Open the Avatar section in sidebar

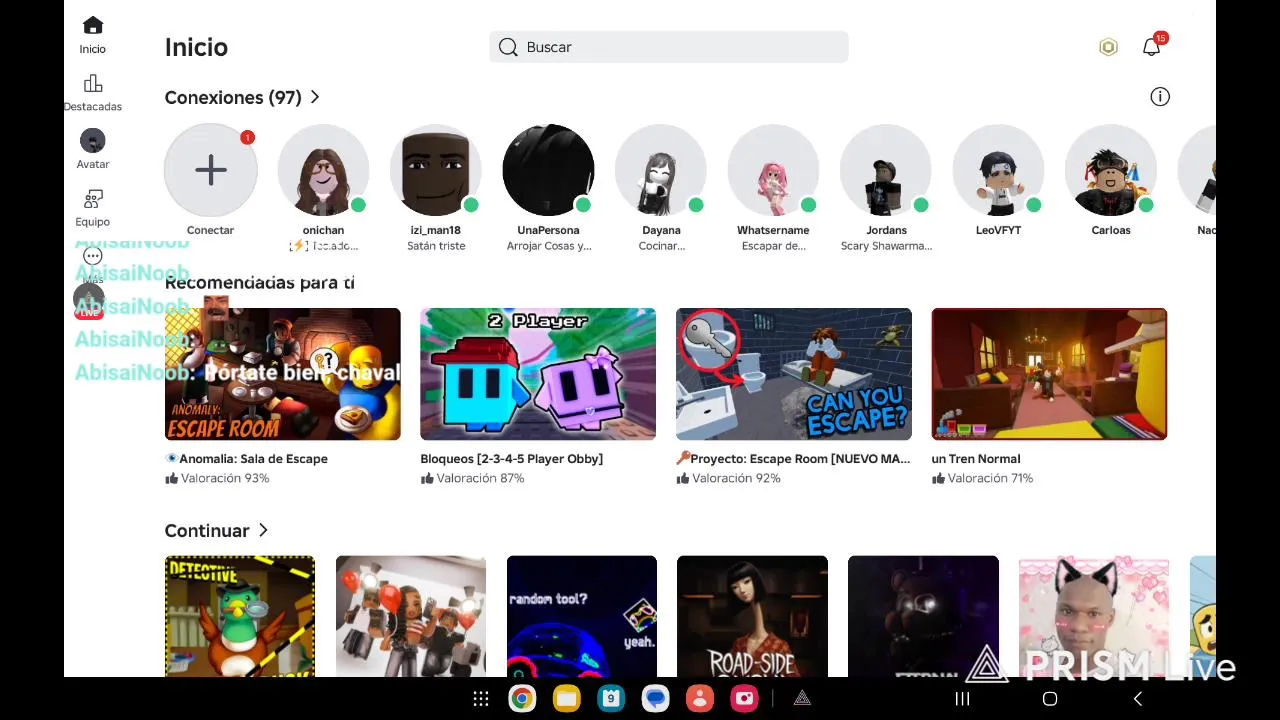click(x=93, y=149)
